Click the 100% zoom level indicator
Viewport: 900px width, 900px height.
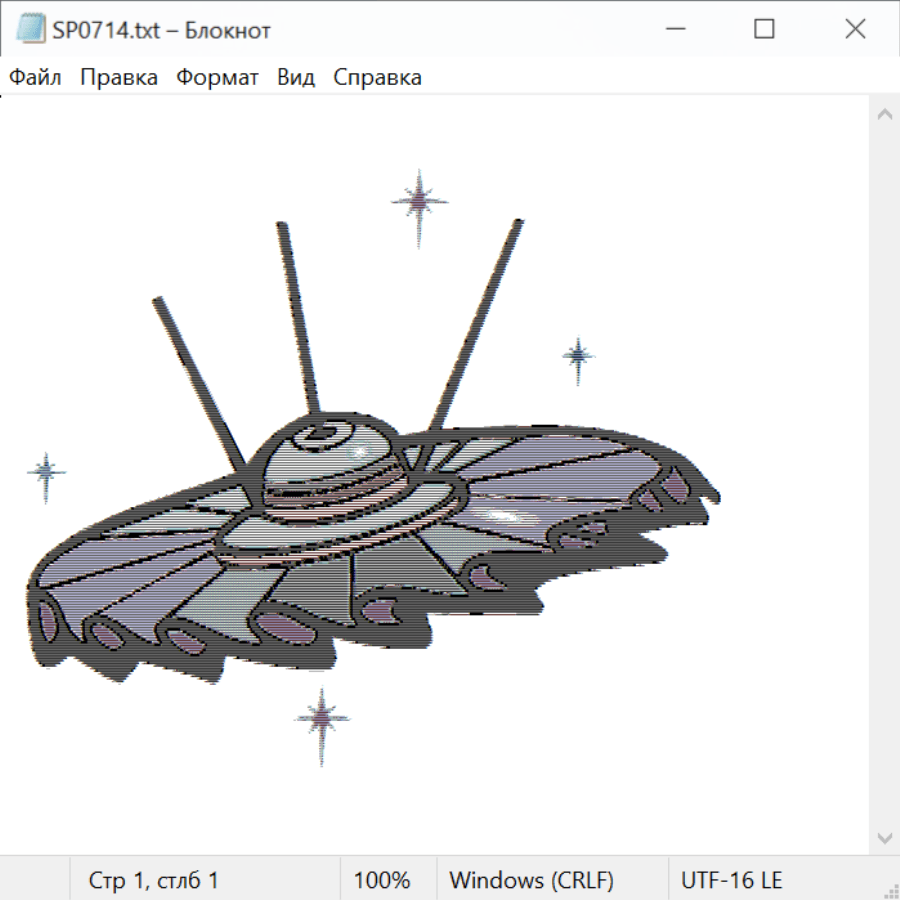click(382, 881)
